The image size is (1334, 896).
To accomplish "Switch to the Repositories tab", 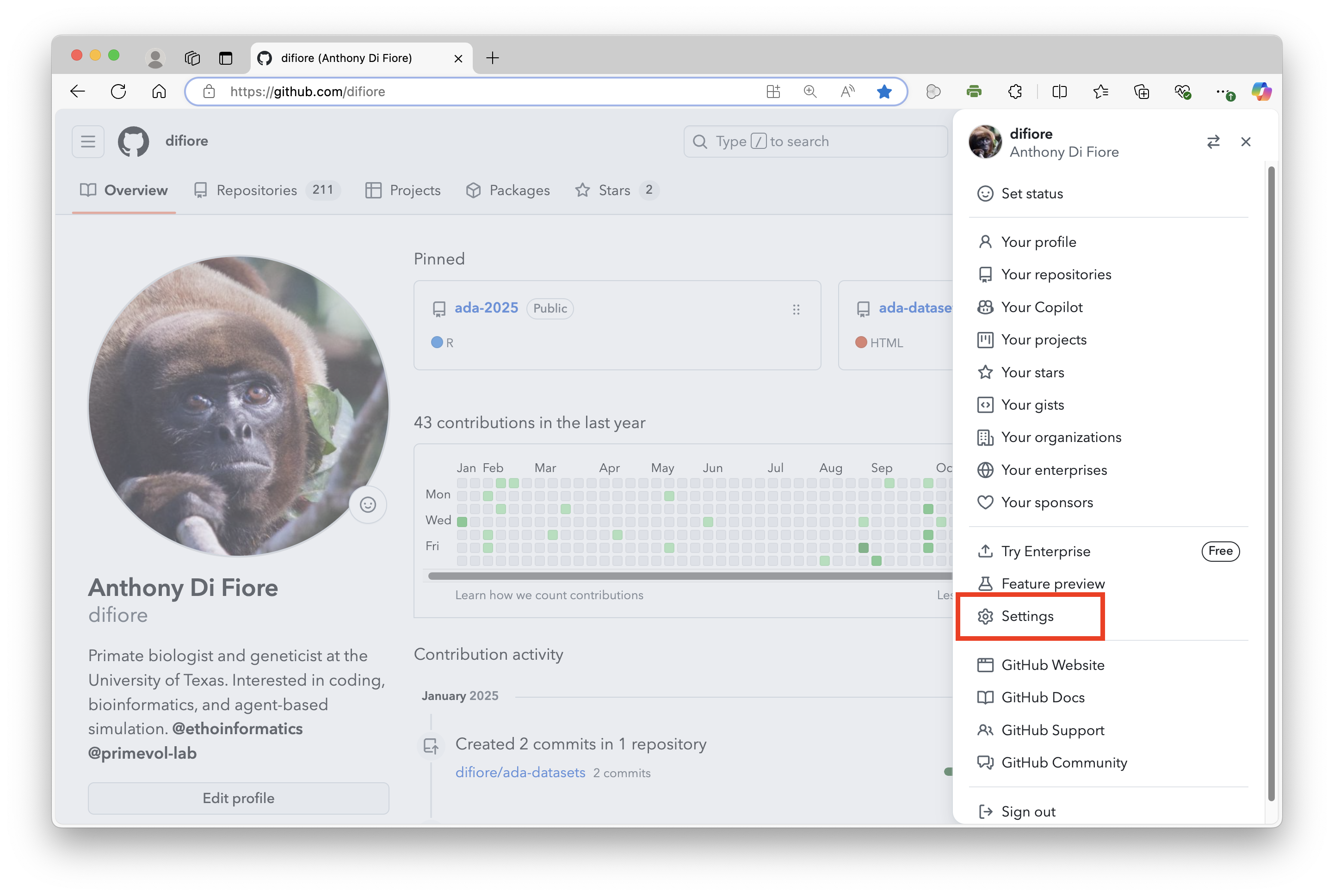I will pos(257,190).
